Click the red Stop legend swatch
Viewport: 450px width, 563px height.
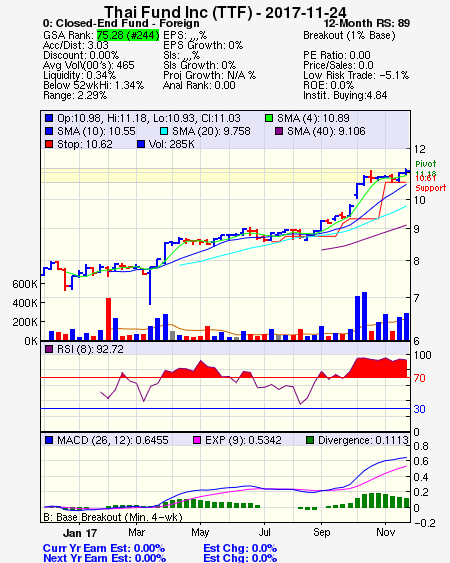49,144
